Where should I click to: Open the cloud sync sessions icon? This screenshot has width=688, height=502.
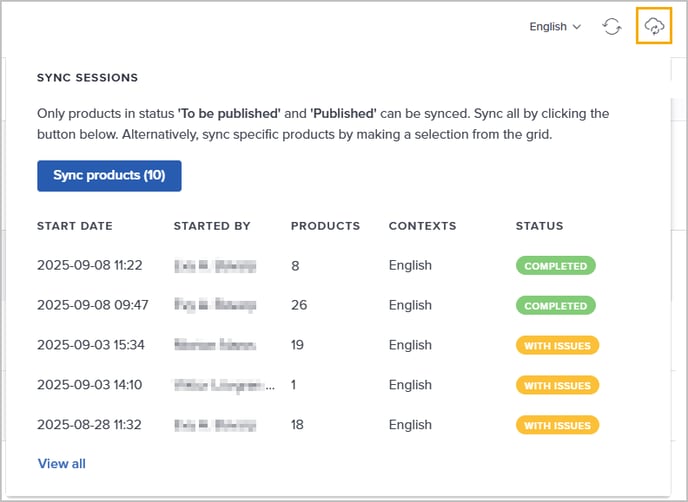[x=654, y=26]
